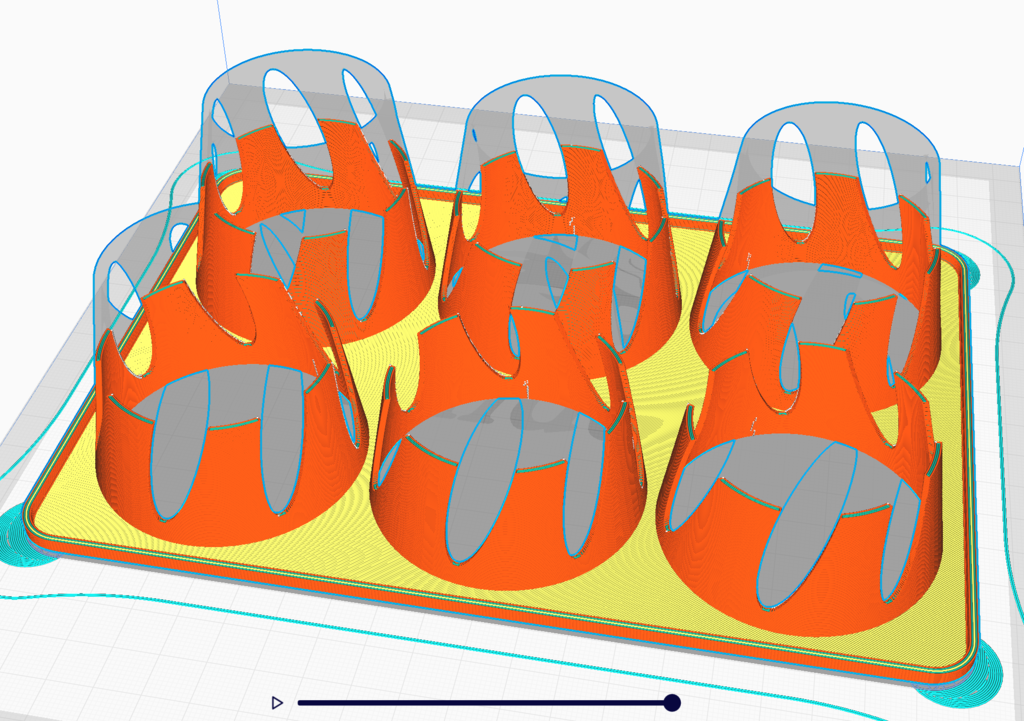Click the round handle on the path slider
The width and height of the screenshot is (1024, 721).
[x=672, y=703]
